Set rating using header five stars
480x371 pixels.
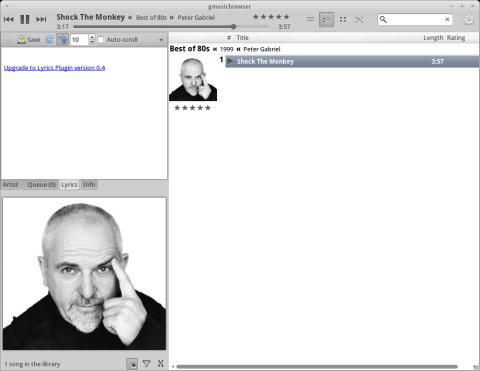point(271,17)
